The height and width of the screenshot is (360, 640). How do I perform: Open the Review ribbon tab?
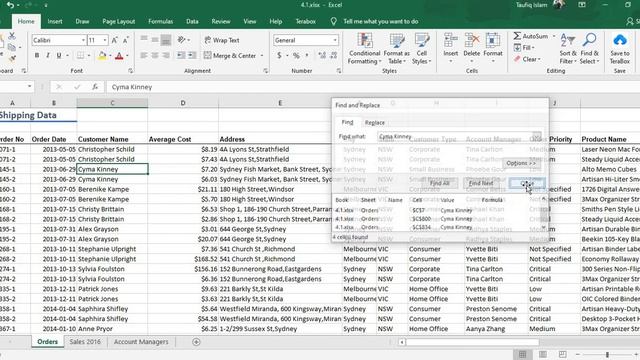pos(221,21)
